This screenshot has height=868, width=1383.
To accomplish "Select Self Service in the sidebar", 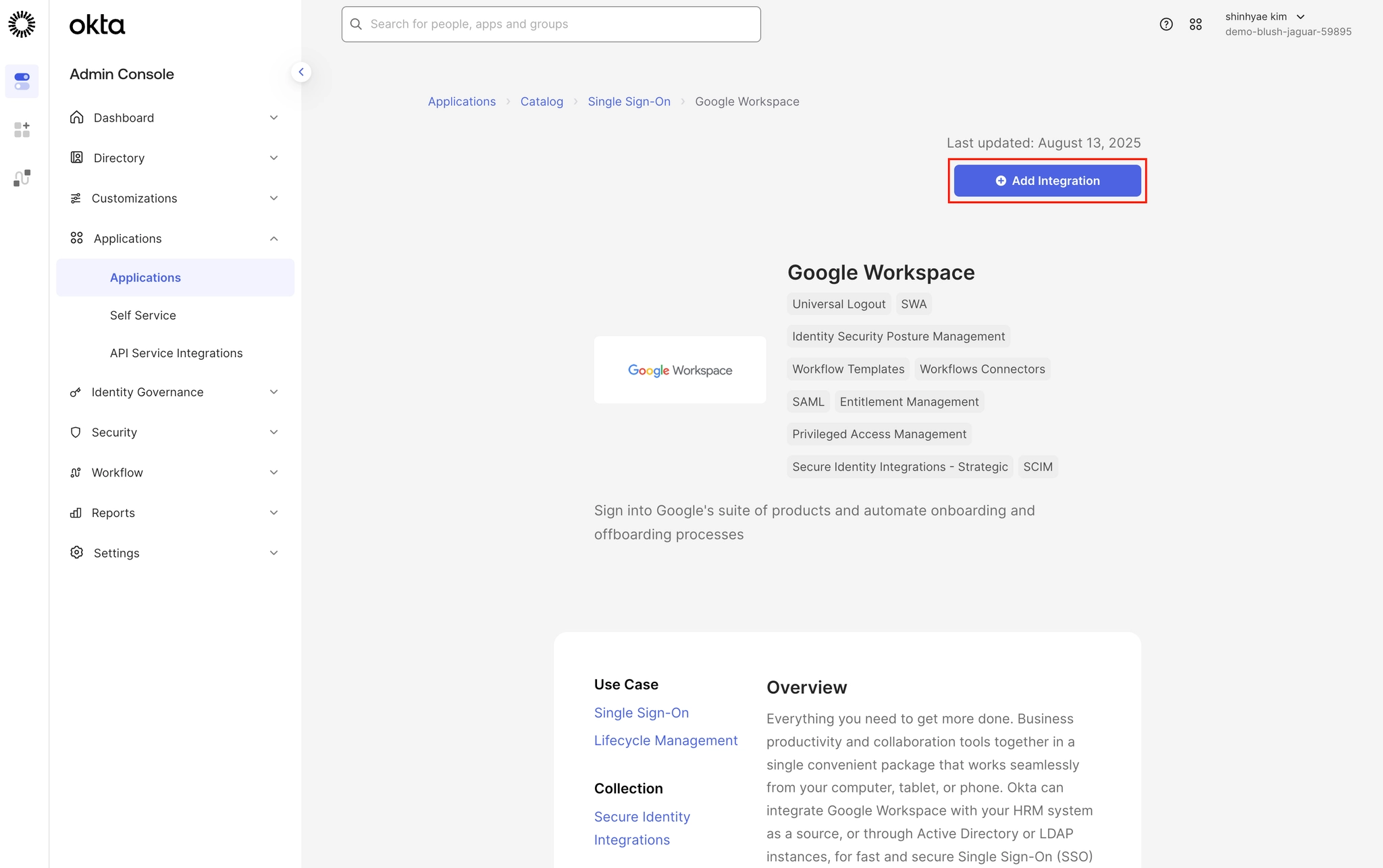I will (x=142, y=315).
